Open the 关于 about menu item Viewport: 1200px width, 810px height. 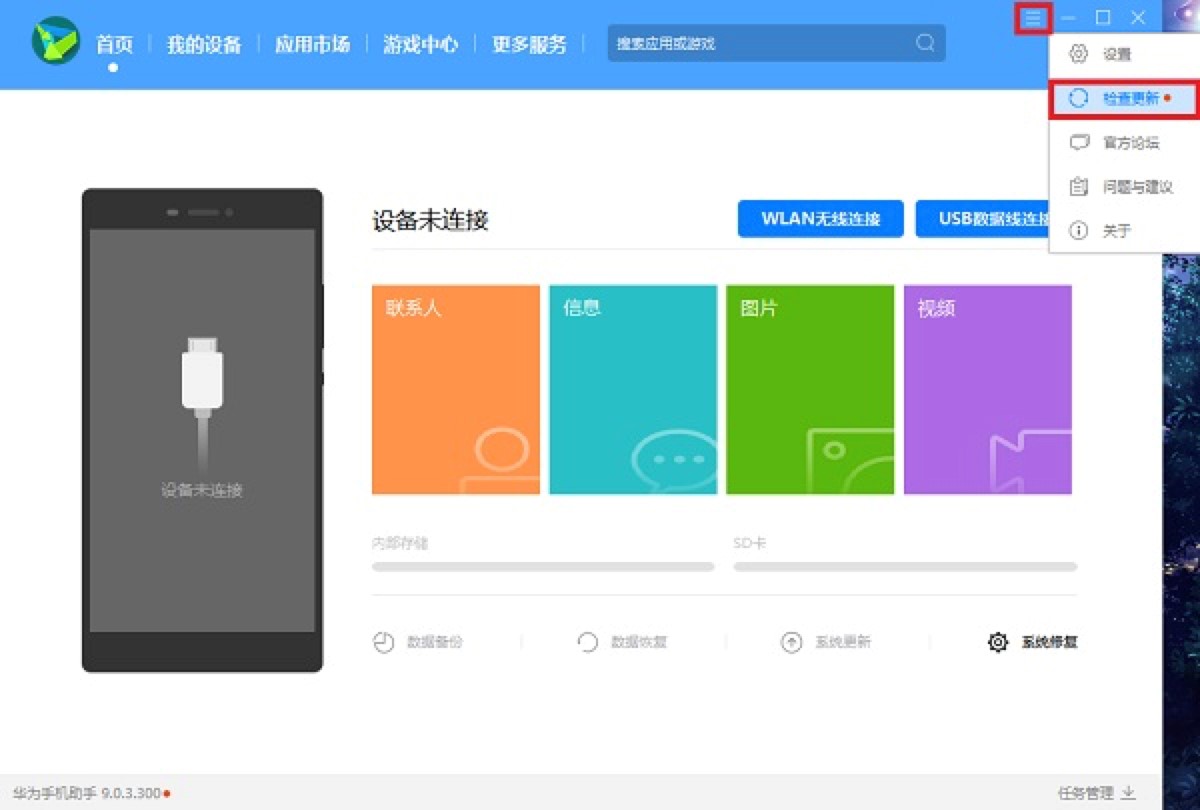[x=1116, y=231]
